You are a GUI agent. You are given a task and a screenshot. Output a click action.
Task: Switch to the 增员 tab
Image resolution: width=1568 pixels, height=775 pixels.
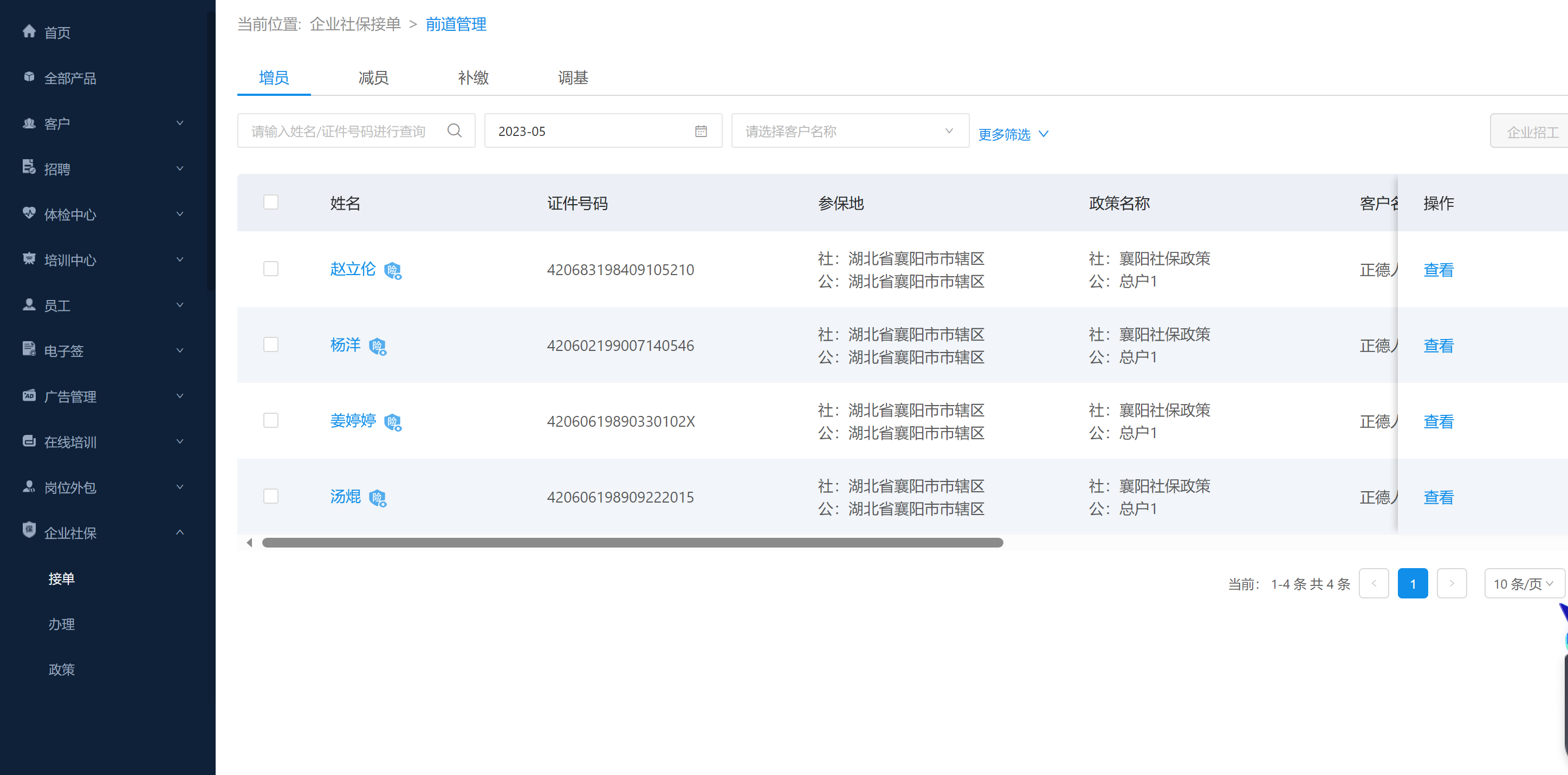pos(274,77)
